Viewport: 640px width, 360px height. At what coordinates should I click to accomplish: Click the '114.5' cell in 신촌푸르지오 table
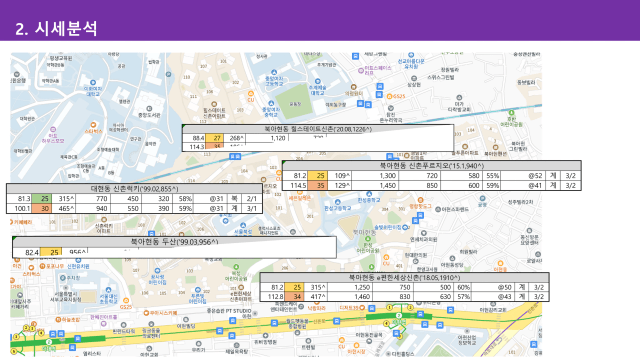295,185
